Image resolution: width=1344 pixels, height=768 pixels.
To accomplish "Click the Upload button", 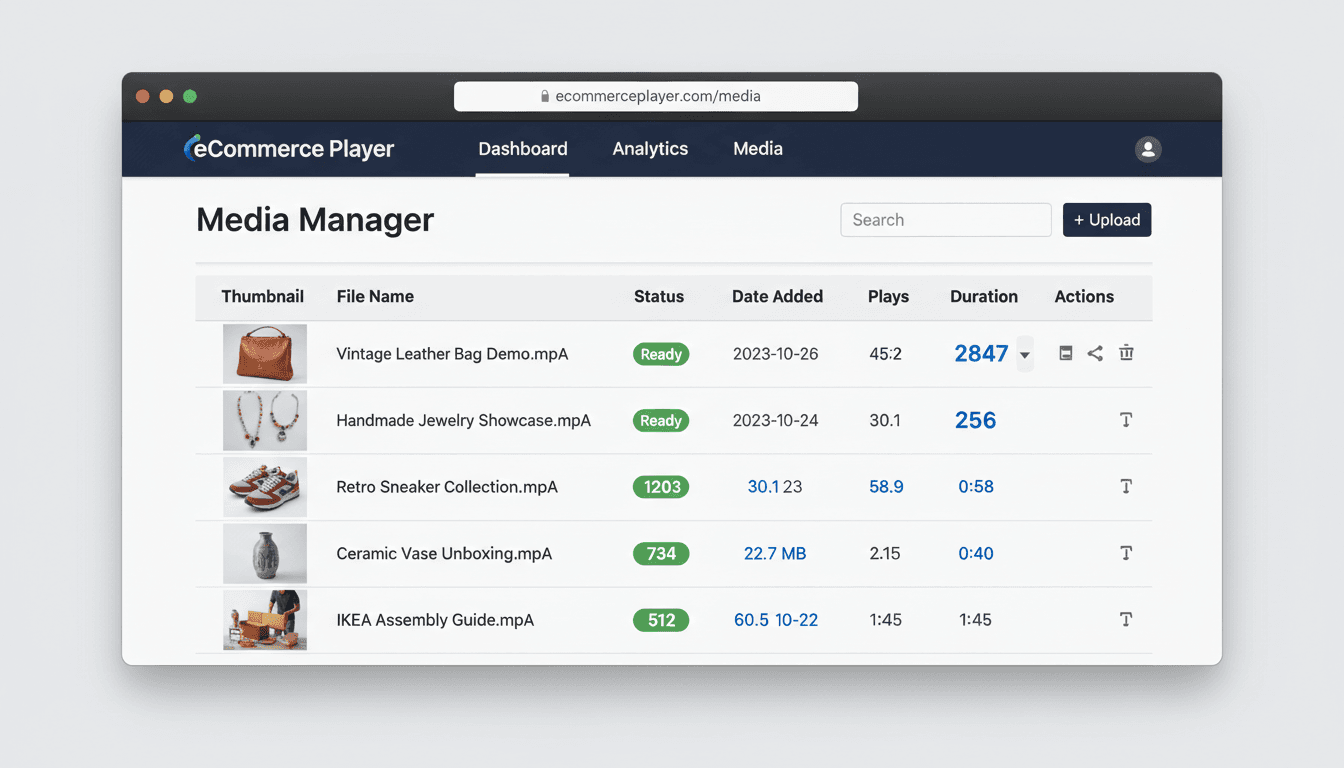I will (x=1106, y=219).
